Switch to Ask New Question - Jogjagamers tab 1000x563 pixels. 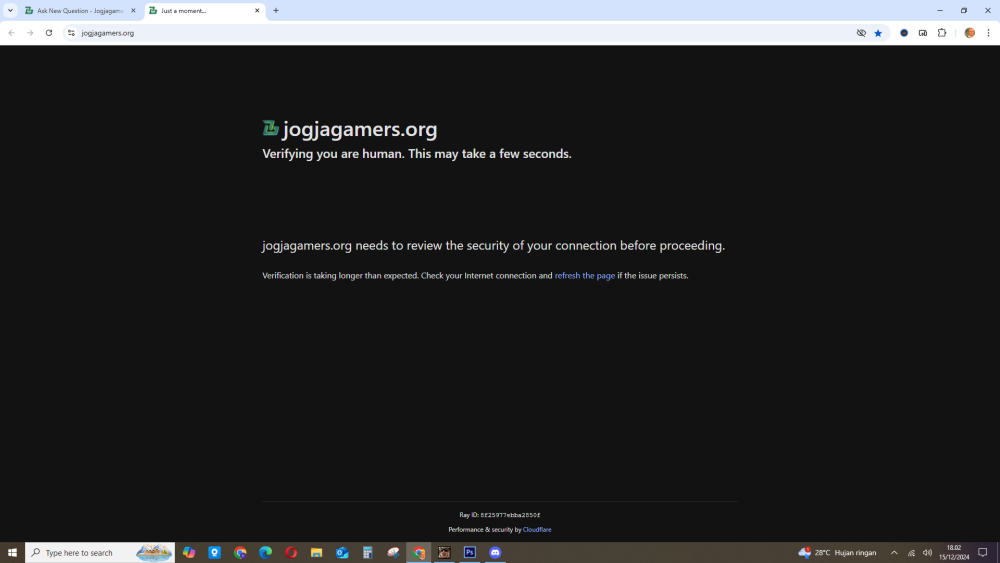tap(80, 11)
